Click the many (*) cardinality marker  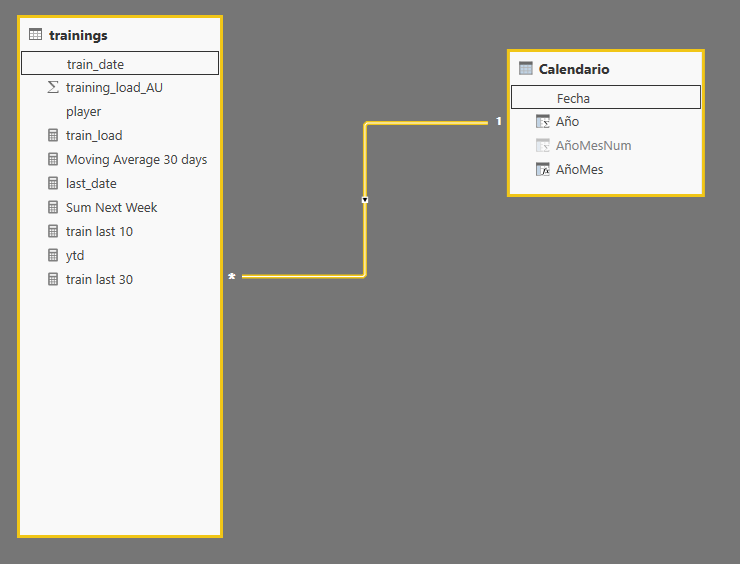[232, 276]
